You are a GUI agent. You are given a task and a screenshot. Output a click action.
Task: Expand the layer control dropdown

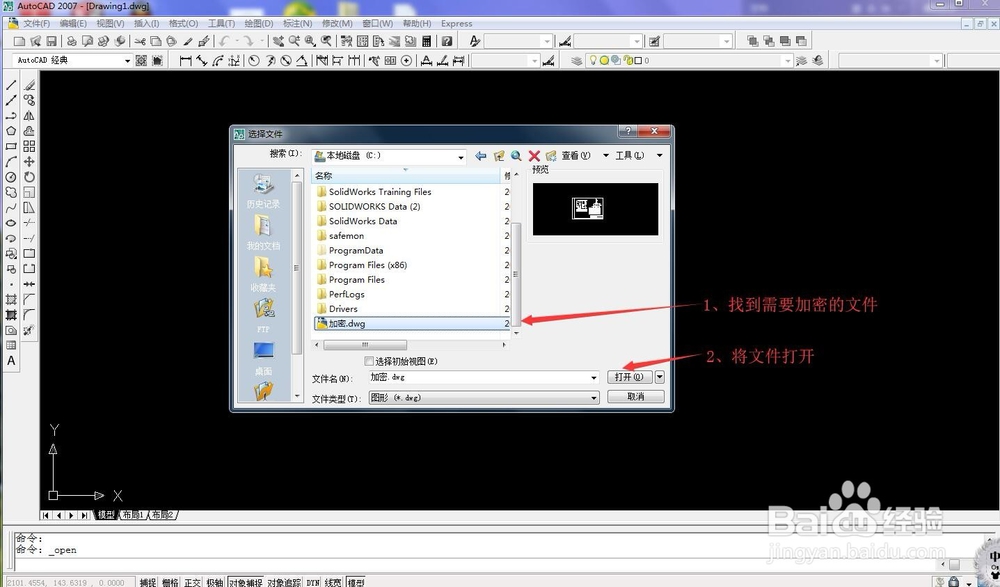point(788,61)
